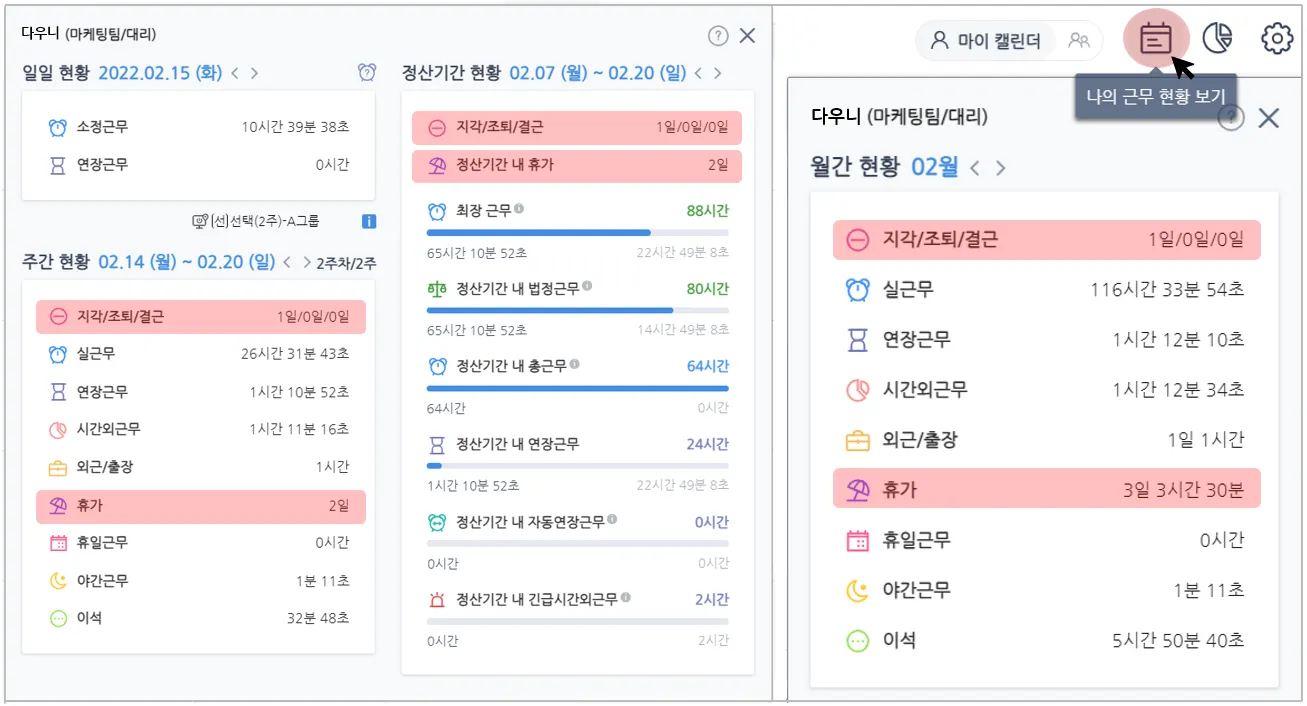This screenshot has height=706, width=1307.
Task: Go to previous day in 일일 현황
Action: tap(235, 73)
